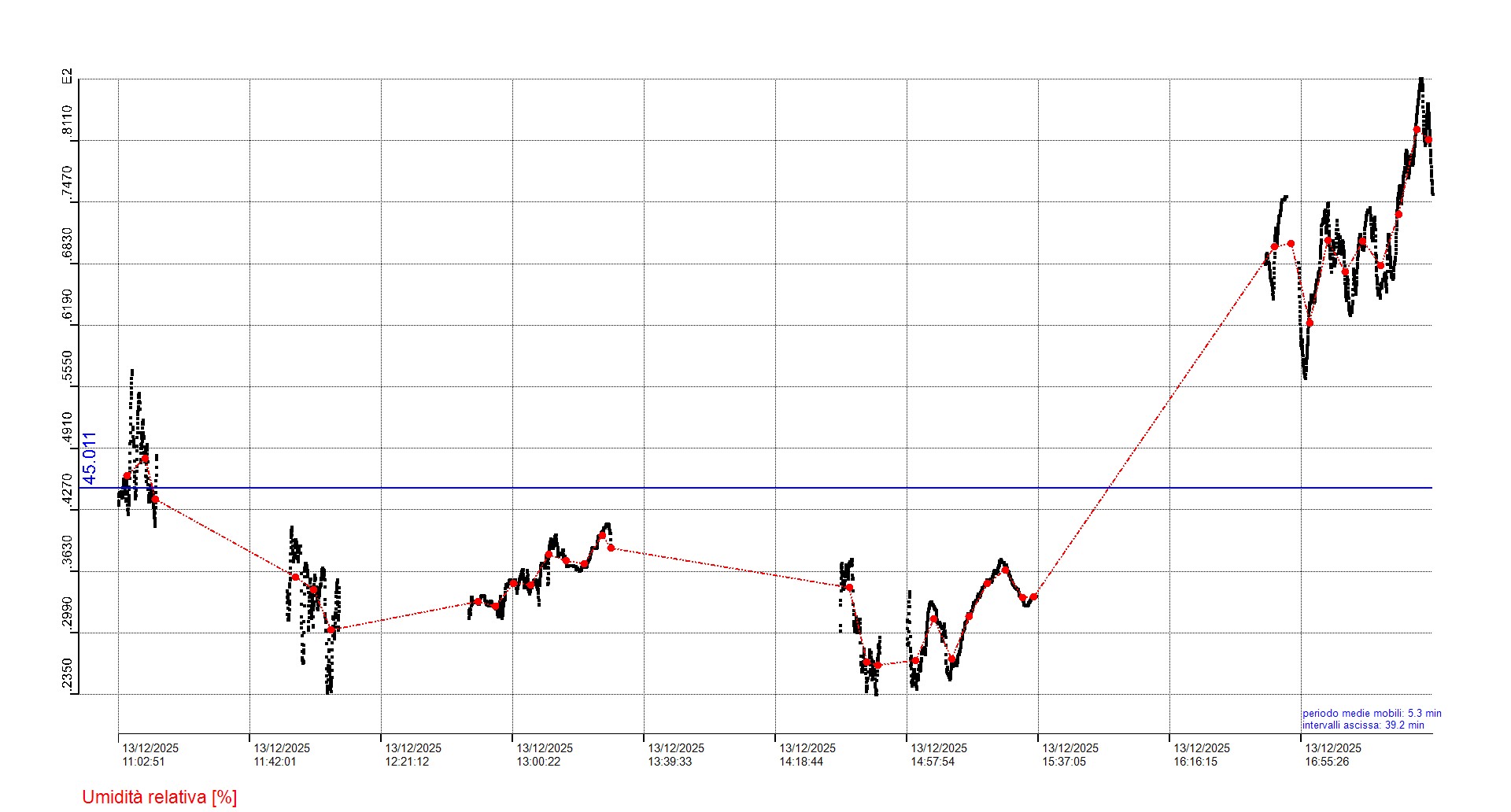The image size is (1511, 812).
Task: Select the 13:00:22 time axis label
Action: (x=538, y=762)
